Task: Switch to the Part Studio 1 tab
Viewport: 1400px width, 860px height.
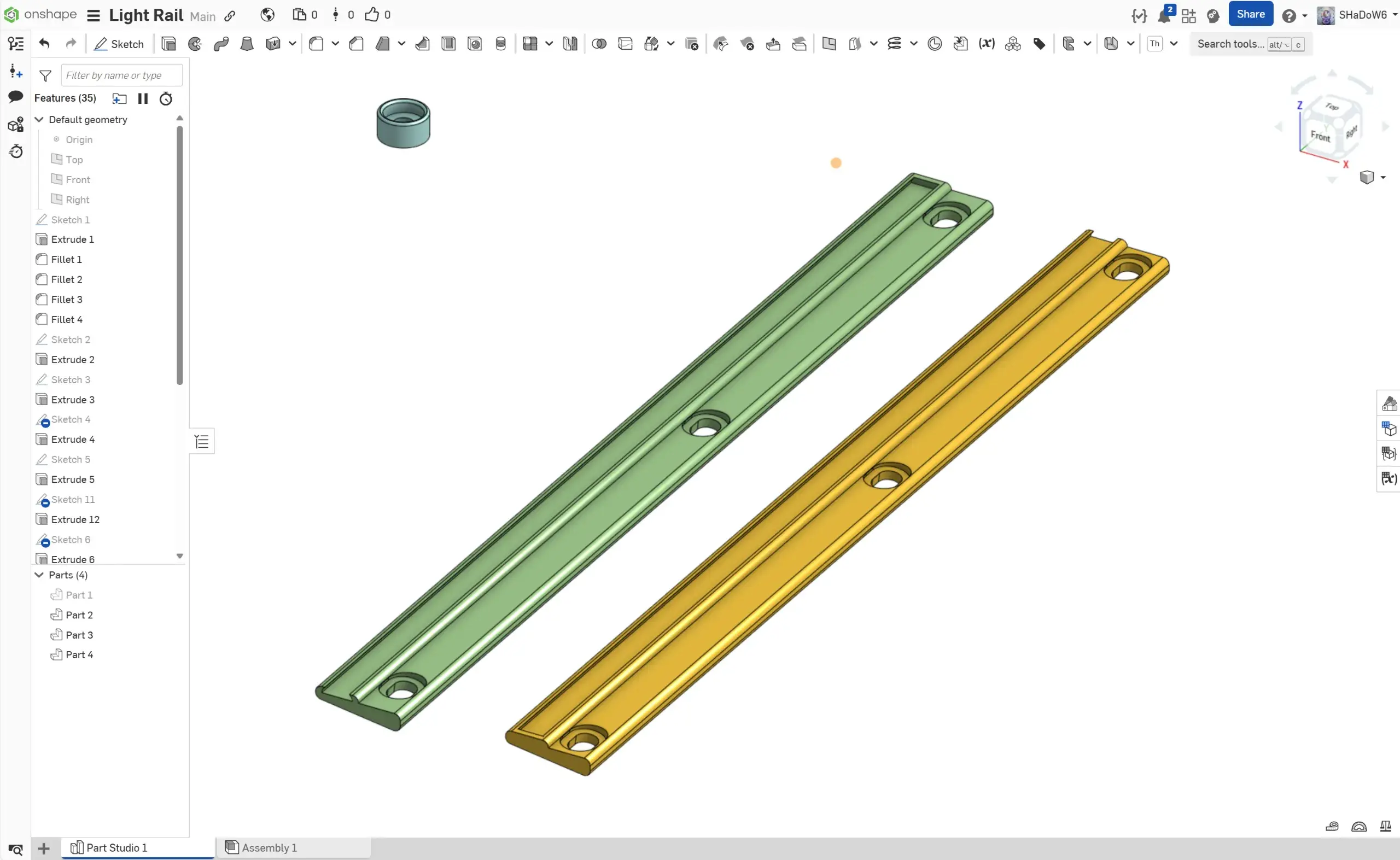Action: (116, 847)
